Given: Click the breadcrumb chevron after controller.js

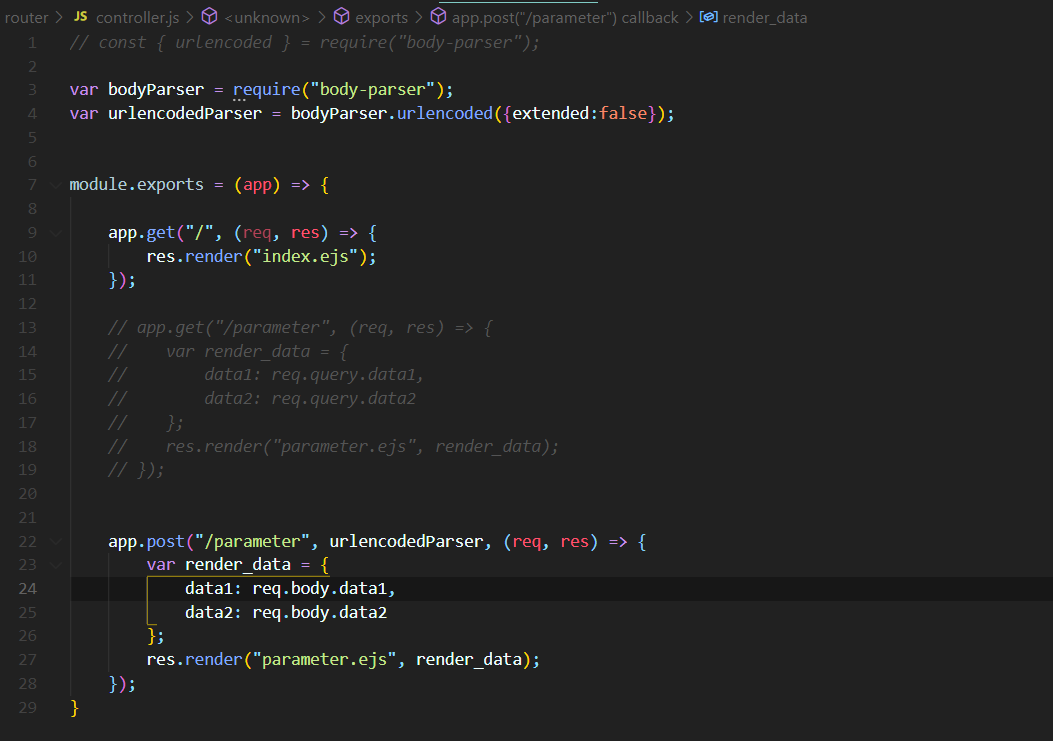Looking at the screenshot, I should tap(190, 17).
